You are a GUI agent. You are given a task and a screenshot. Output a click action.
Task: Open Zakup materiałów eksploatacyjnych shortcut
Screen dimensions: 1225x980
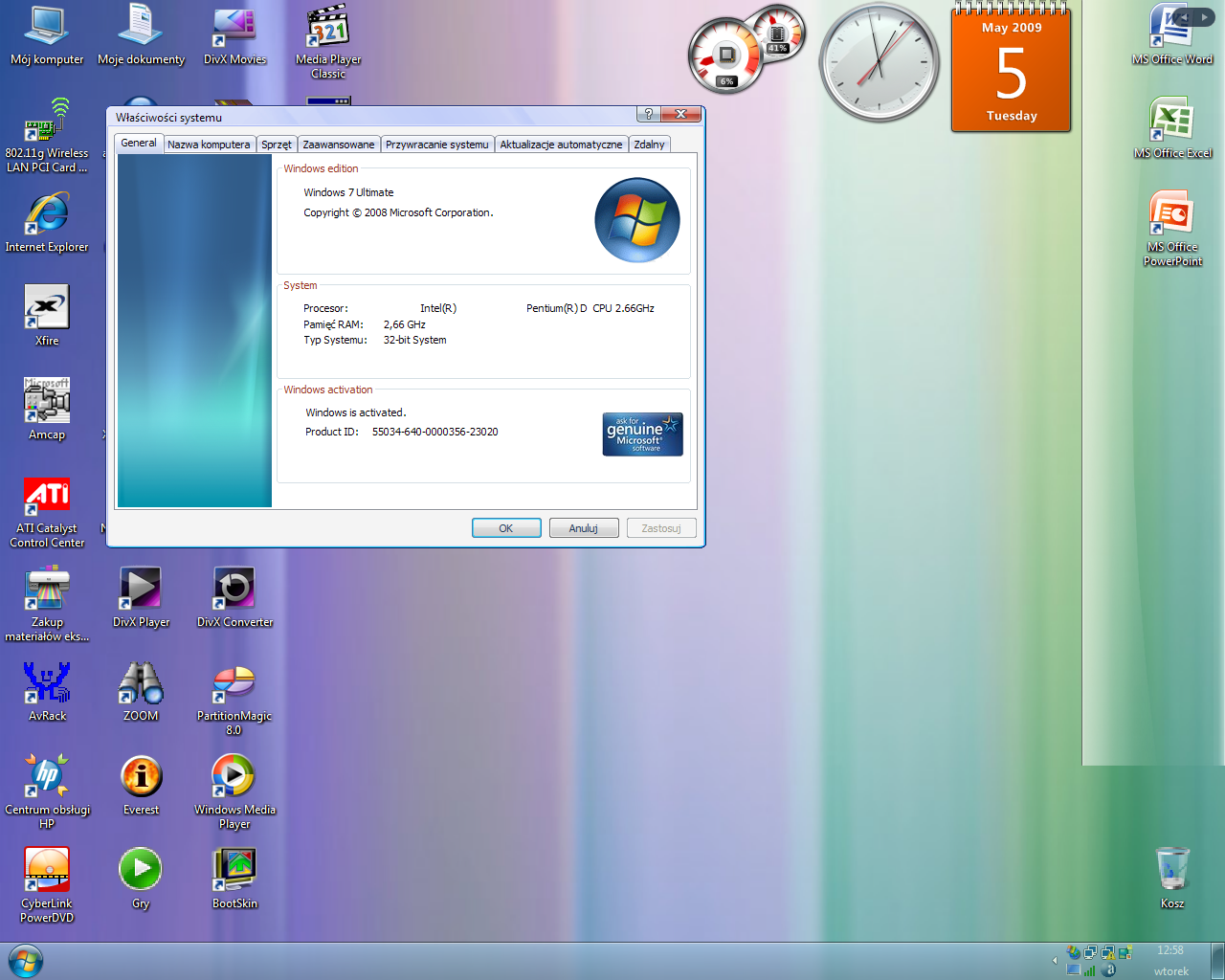(x=47, y=604)
